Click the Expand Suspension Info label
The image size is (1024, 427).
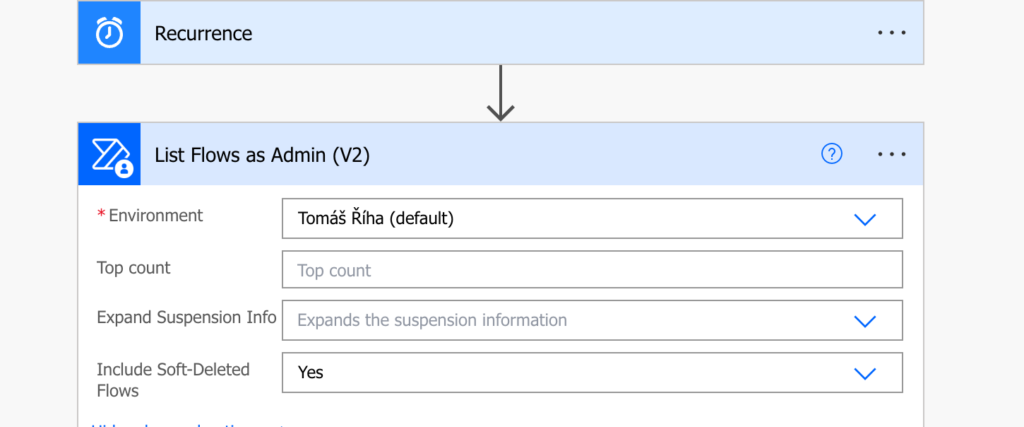point(187,318)
